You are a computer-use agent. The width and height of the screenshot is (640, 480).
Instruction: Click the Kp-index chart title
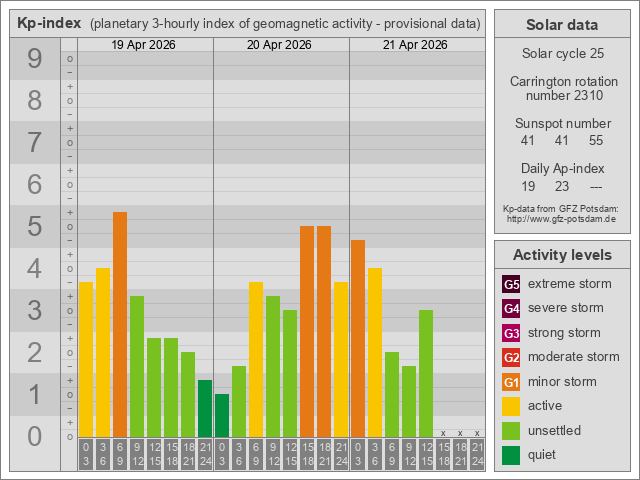click(49, 23)
